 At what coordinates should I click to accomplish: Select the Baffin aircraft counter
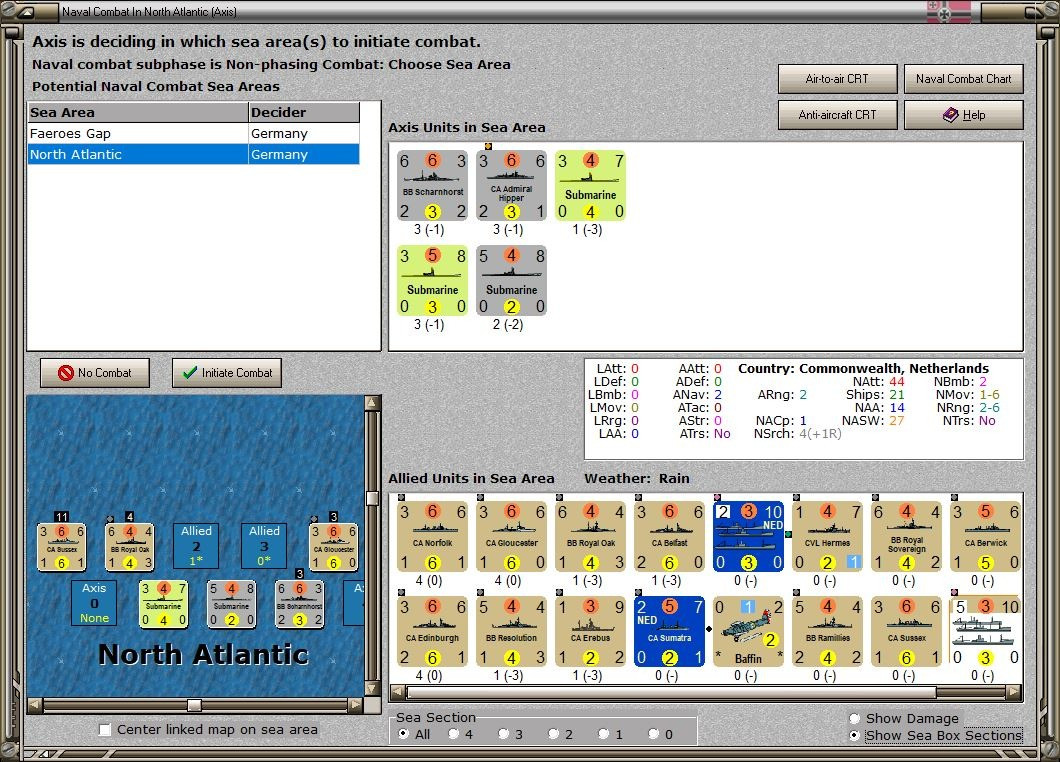coord(749,632)
